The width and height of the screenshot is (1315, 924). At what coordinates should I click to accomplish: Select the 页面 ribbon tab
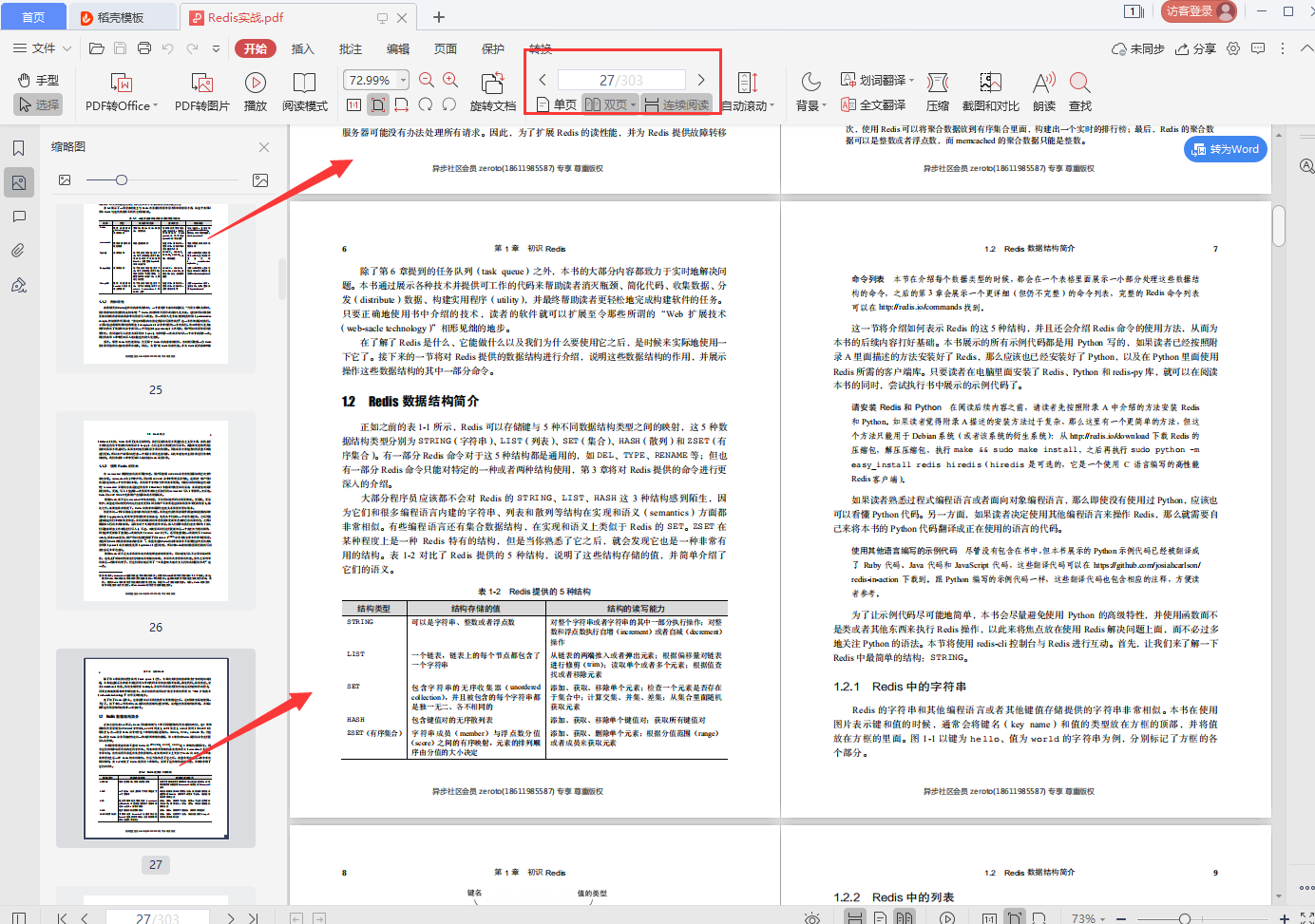point(446,48)
